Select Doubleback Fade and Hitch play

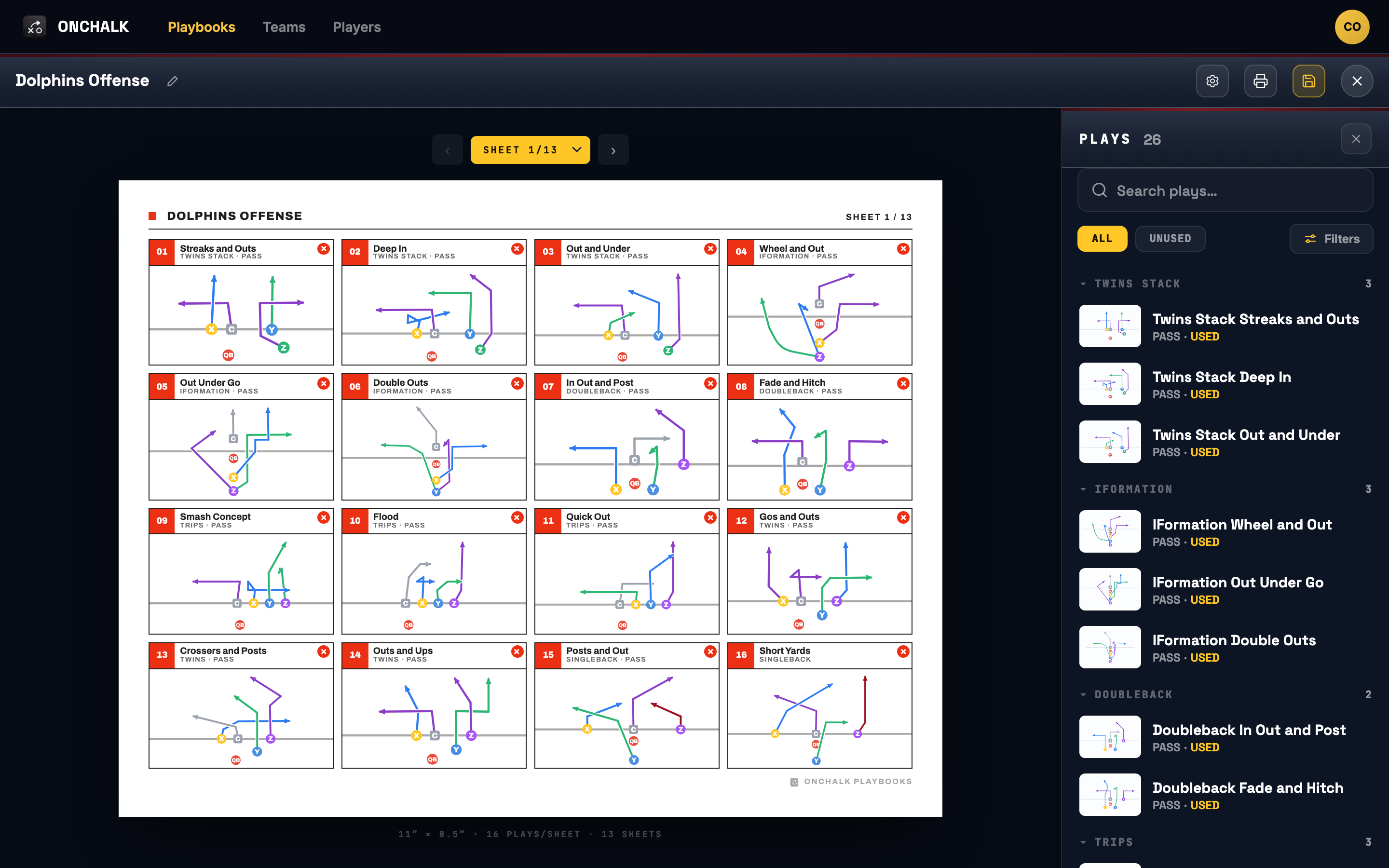click(1225, 795)
